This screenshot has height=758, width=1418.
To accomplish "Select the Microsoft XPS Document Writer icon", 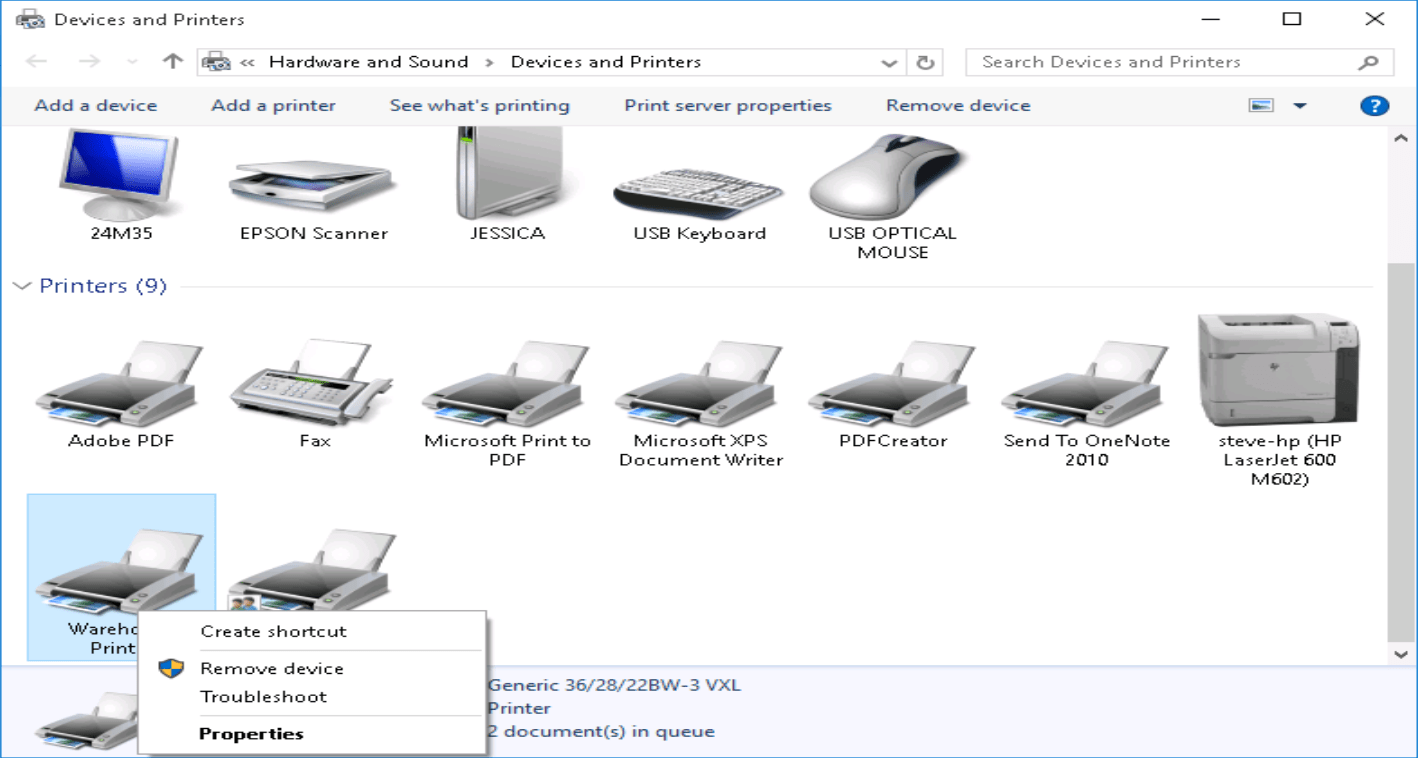I will point(700,383).
